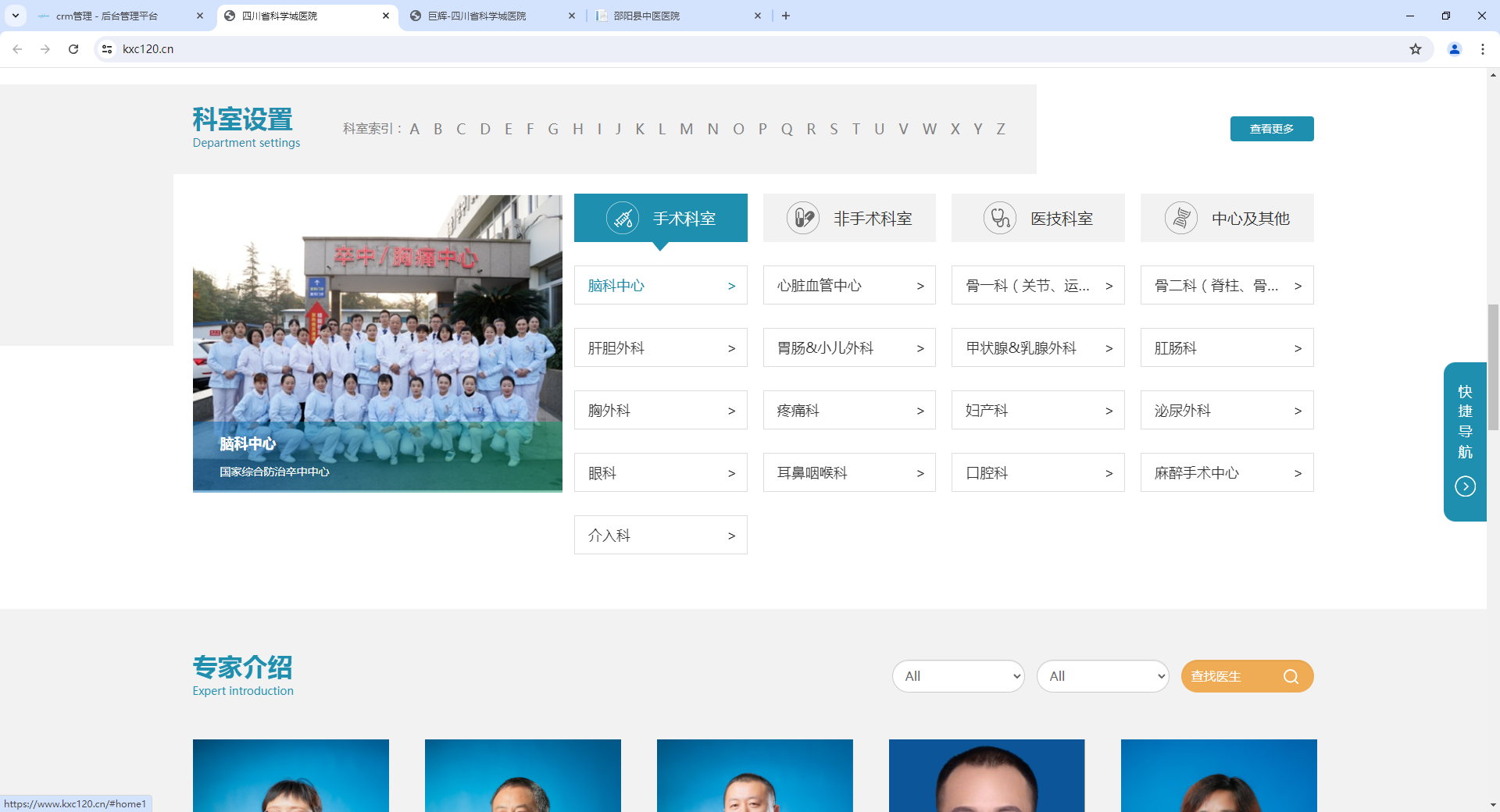Image resolution: width=1500 pixels, height=812 pixels.
Task: Click the DNA icon for centers and others
Action: pos(1181,218)
